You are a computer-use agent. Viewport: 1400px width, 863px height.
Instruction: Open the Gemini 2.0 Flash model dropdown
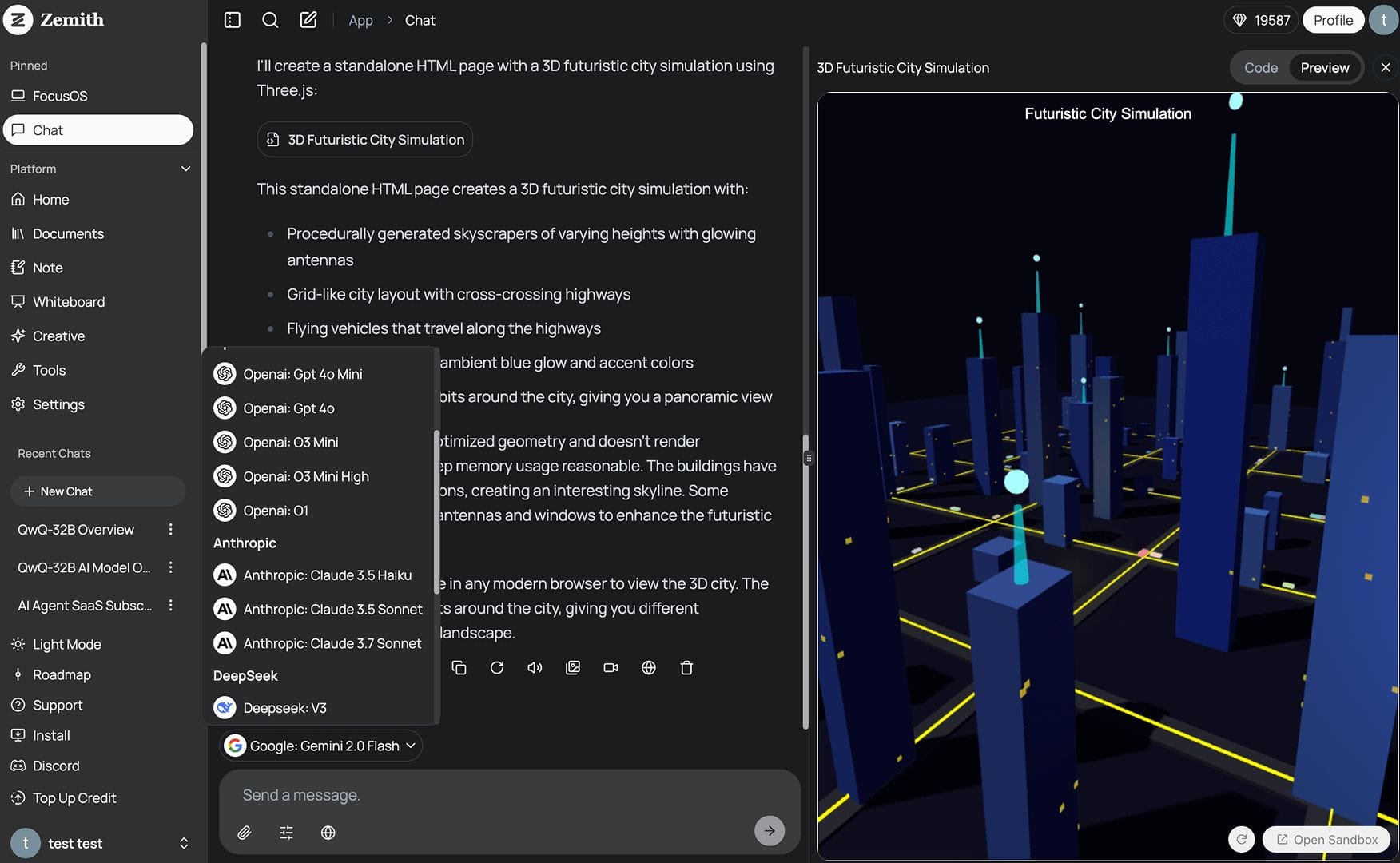point(321,746)
